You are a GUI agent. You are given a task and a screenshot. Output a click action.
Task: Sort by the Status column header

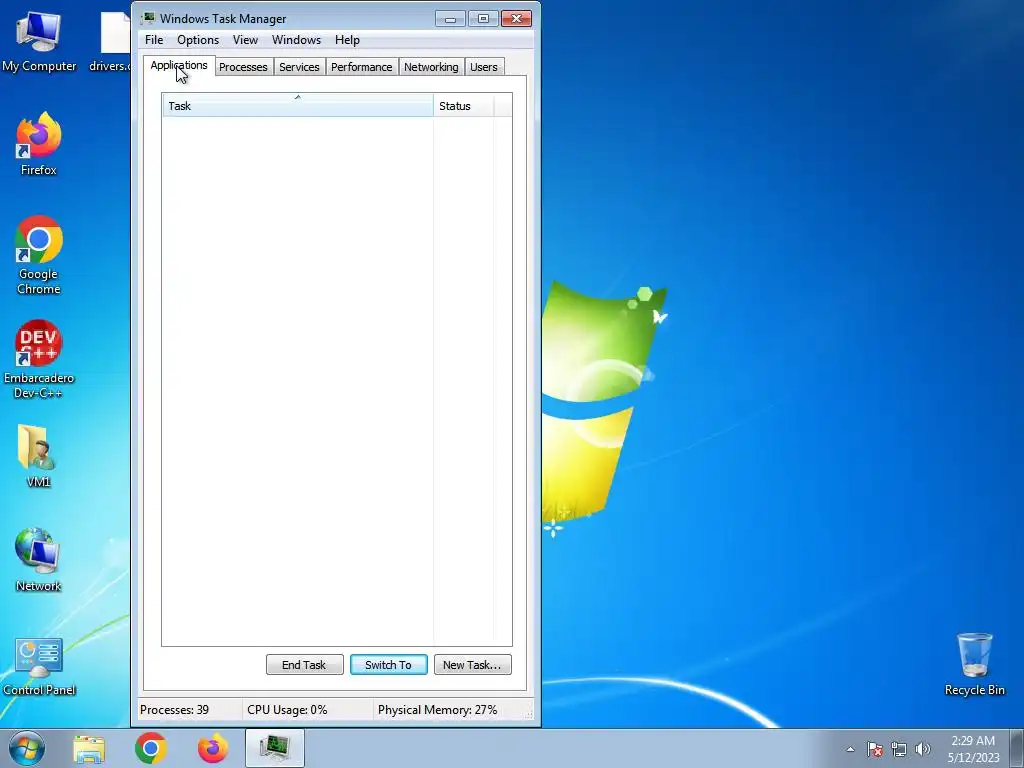pyautogui.click(x=464, y=106)
